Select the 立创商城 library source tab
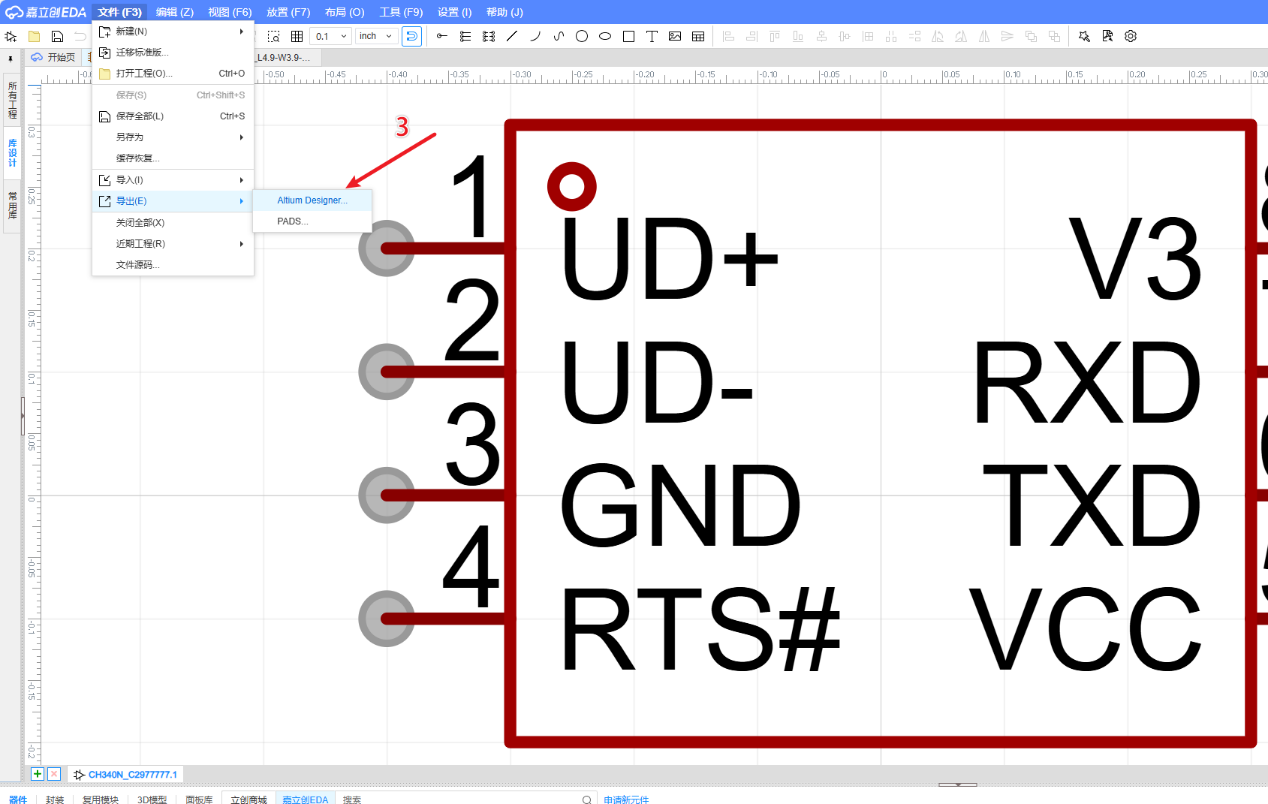This screenshot has width=1268, height=804. [249, 799]
